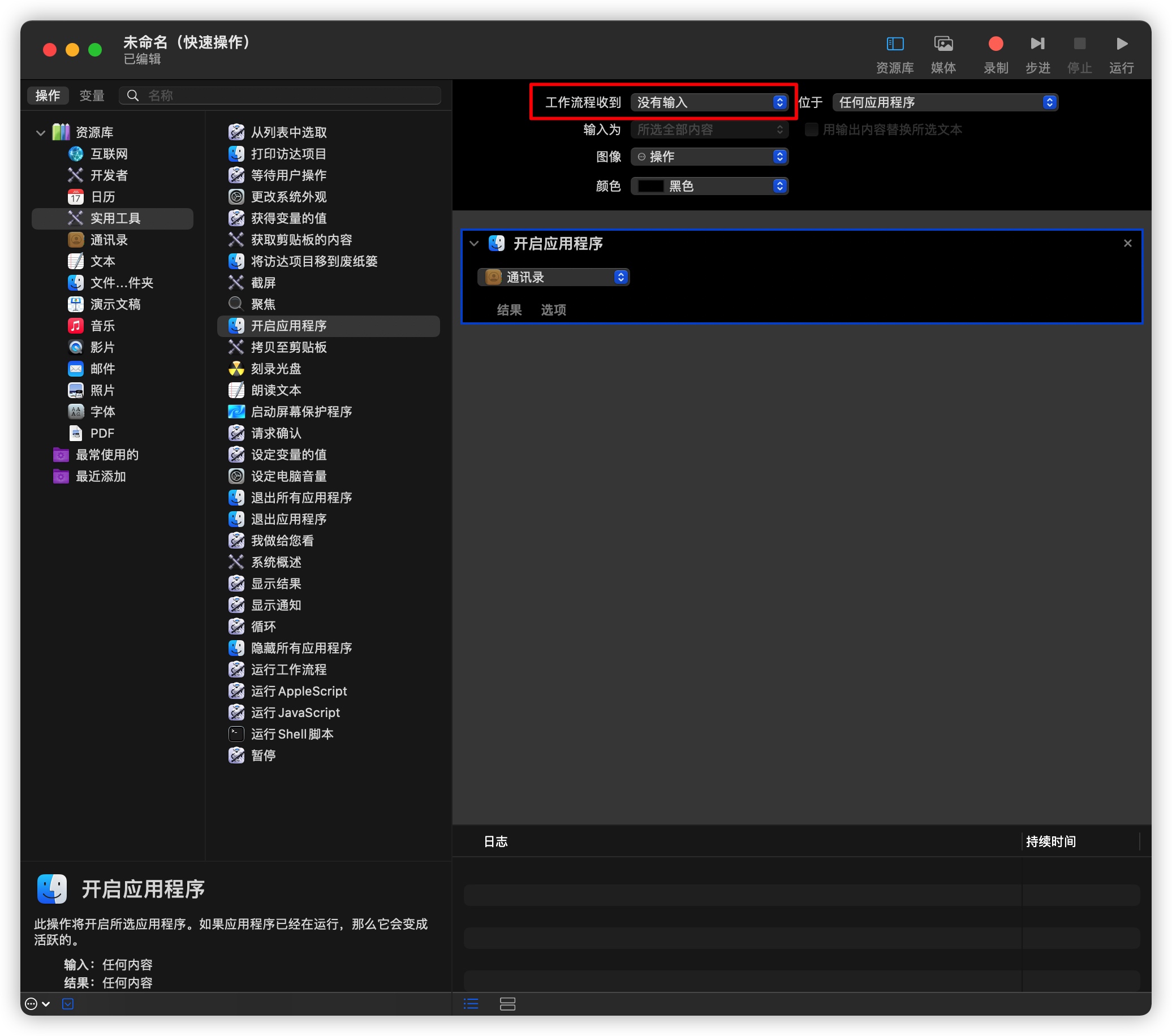The width and height of the screenshot is (1172, 1036).
Task: Select the Burn Disc (刻录光盘) action
Action: click(x=276, y=369)
